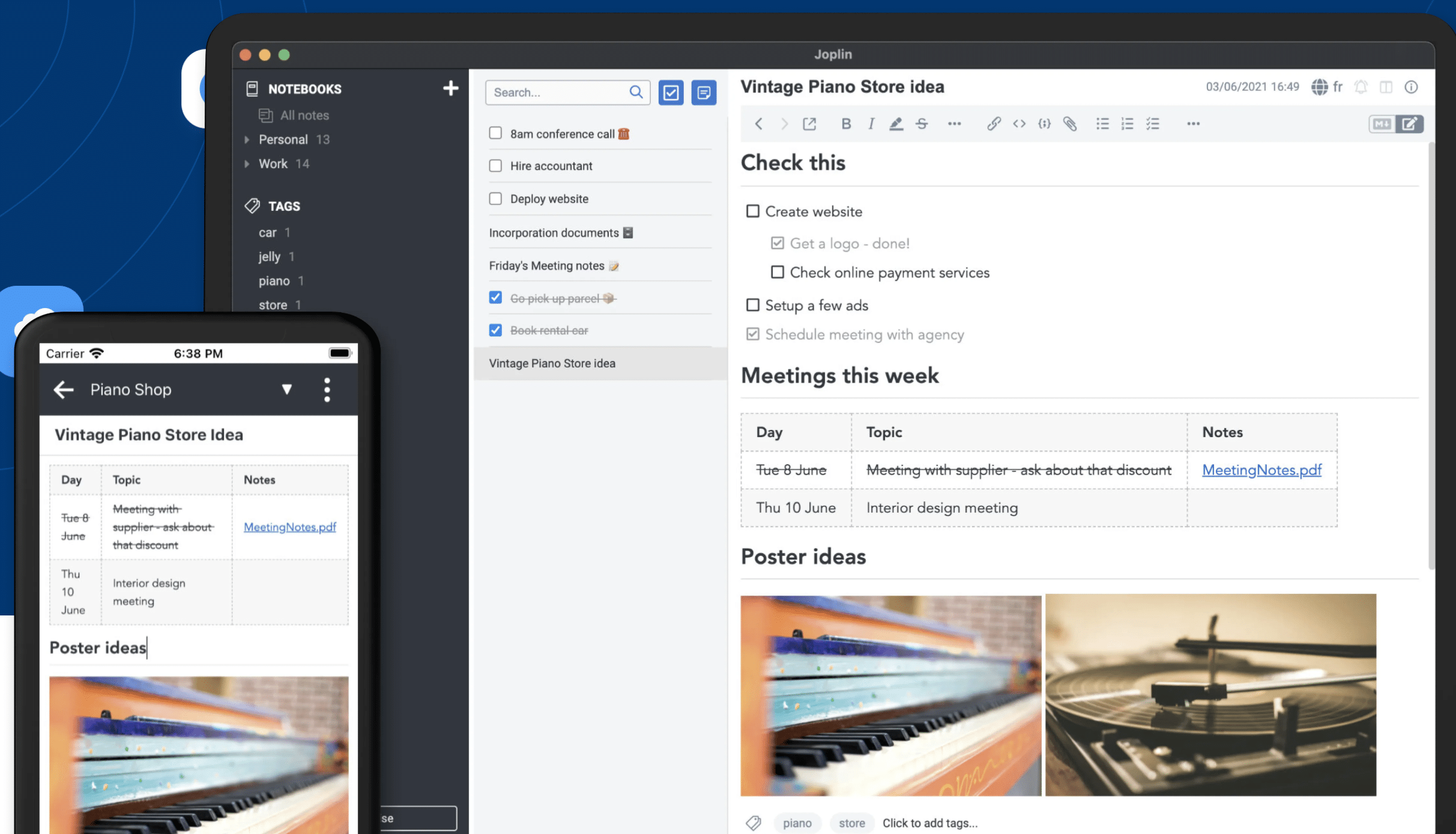Uncheck the Go pick up parcel to-do
The width and height of the screenshot is (1456, 834).
pyautogui.click(x=495, y=297)
